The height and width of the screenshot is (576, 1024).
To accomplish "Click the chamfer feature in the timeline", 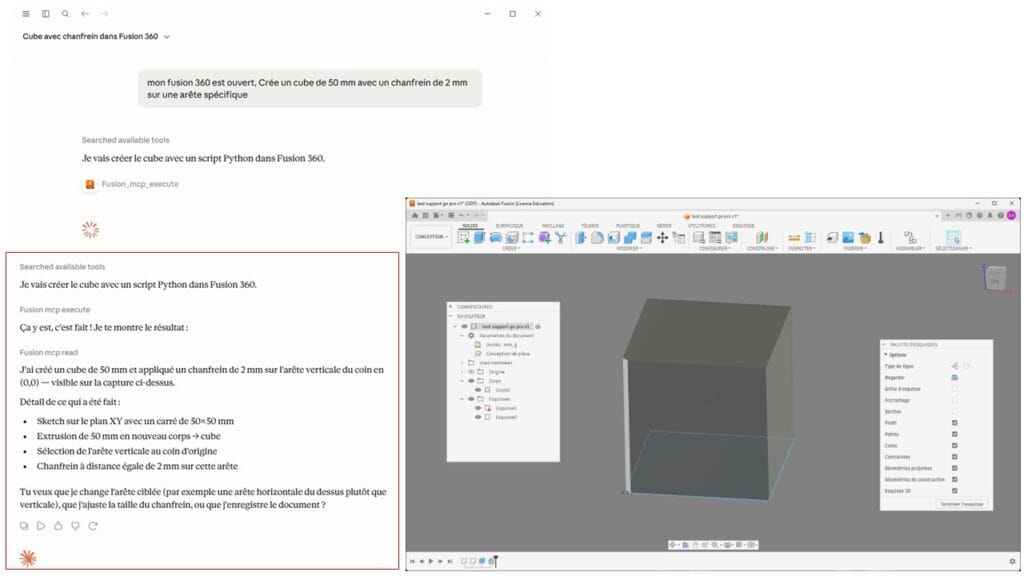I will coord(490,561).
